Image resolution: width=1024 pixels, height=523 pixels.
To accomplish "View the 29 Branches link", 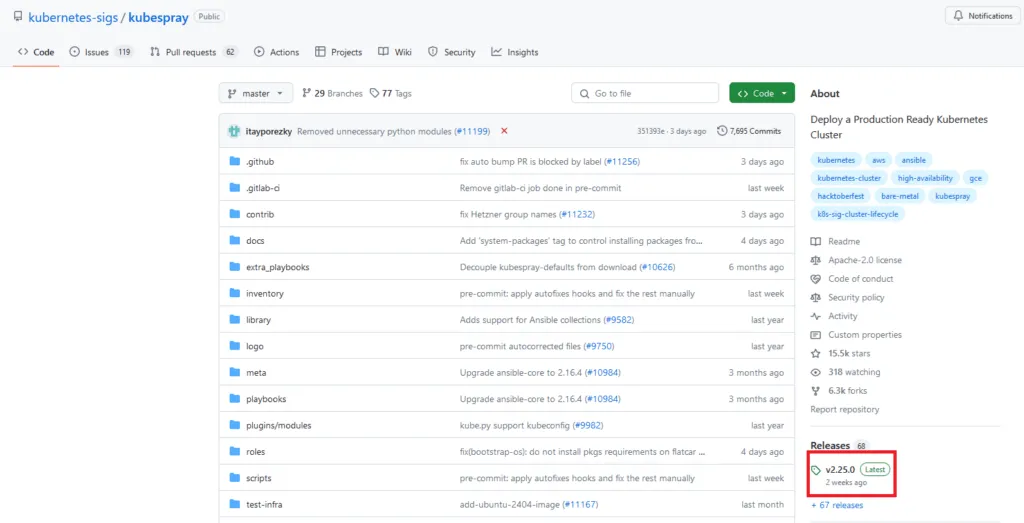I will 332,93.
